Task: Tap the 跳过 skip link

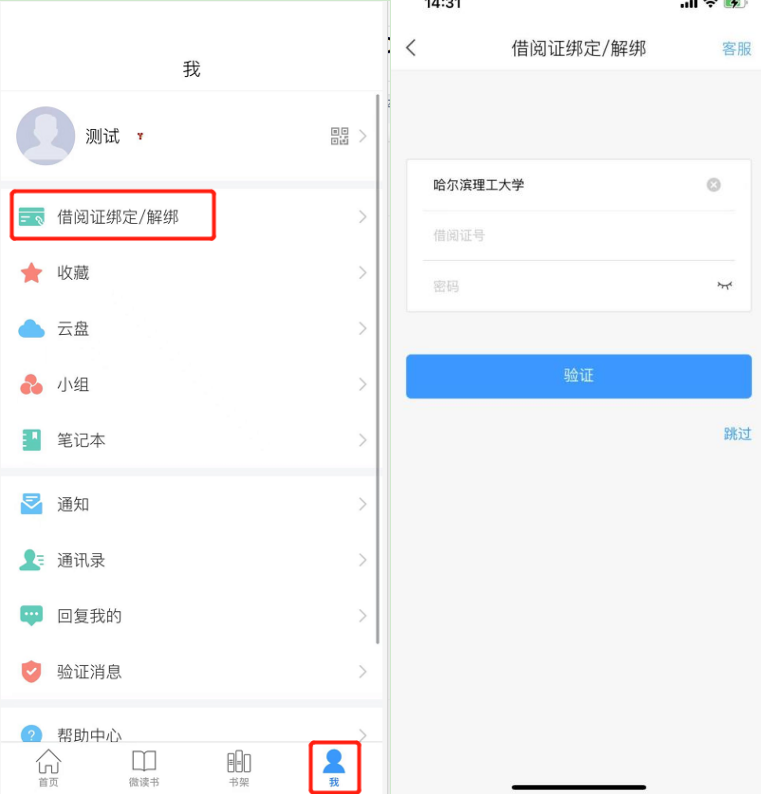Action: coord(738,434)
